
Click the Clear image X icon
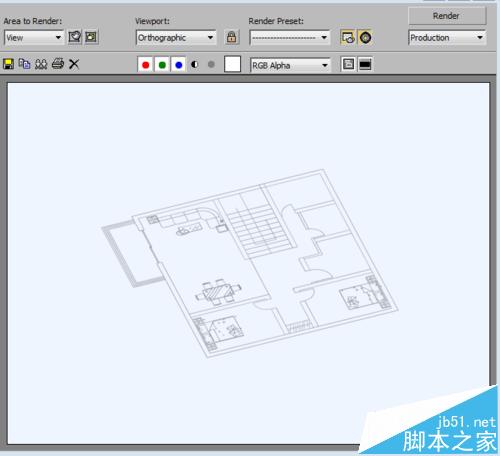pyautogui.click(x=74, y=64)
